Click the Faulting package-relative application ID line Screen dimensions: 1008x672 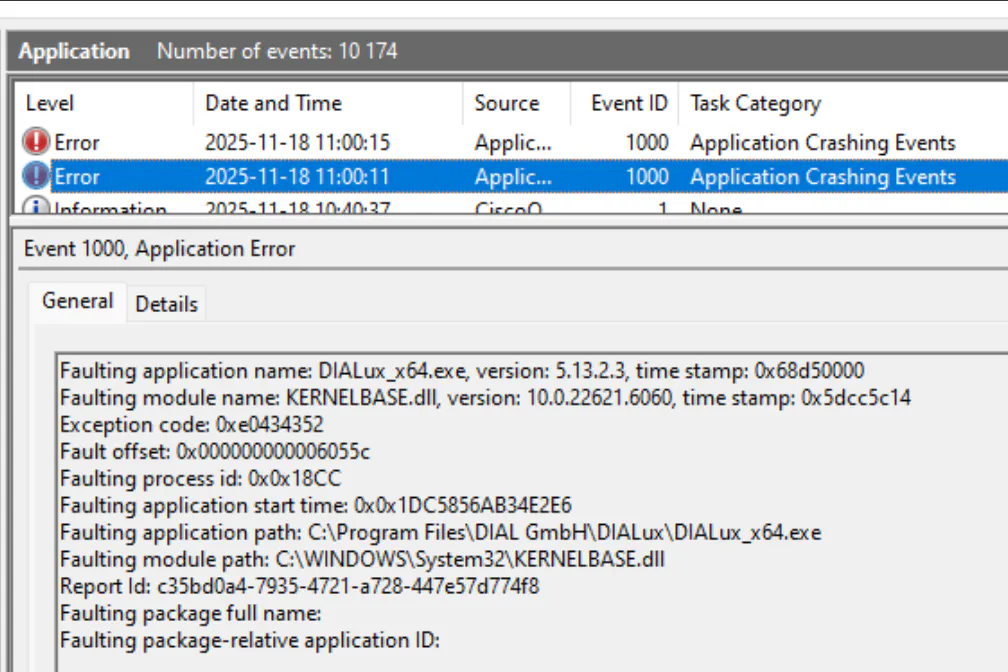(x=249, y=641)
